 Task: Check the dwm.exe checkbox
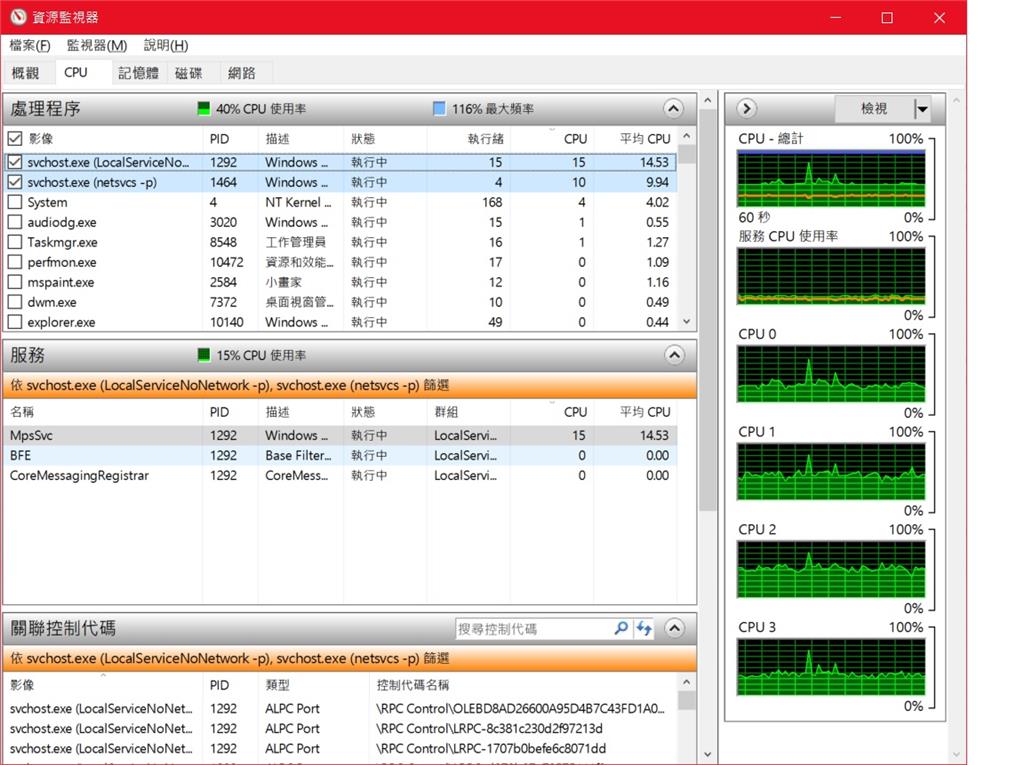15,302
